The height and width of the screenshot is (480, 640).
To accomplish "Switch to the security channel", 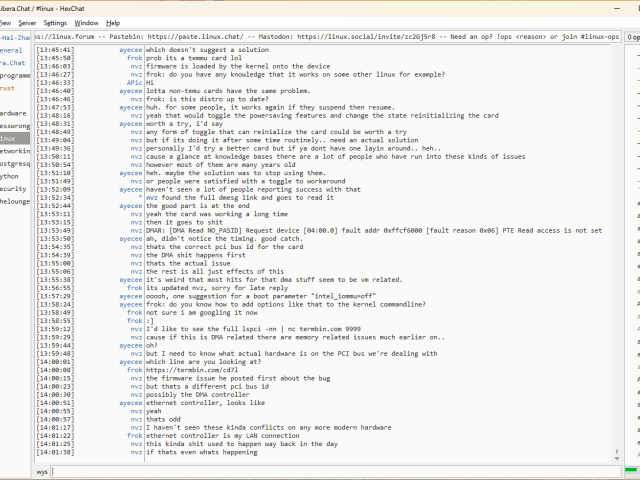I will 13,188.
